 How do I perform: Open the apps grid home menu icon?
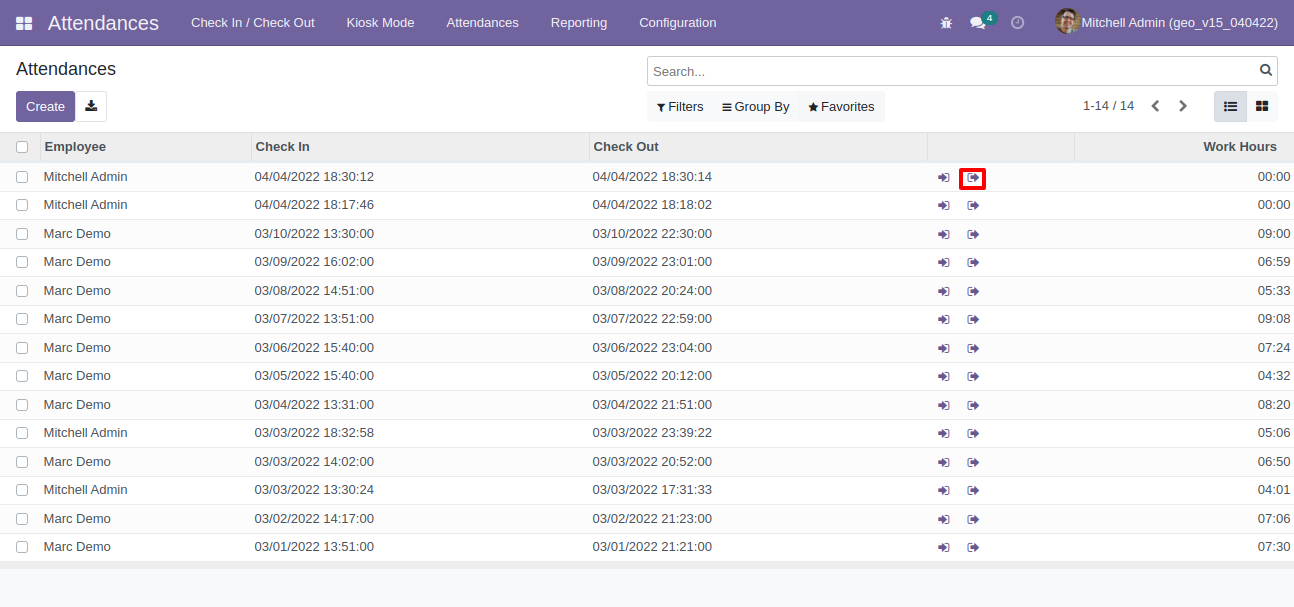tap(24, 23)
